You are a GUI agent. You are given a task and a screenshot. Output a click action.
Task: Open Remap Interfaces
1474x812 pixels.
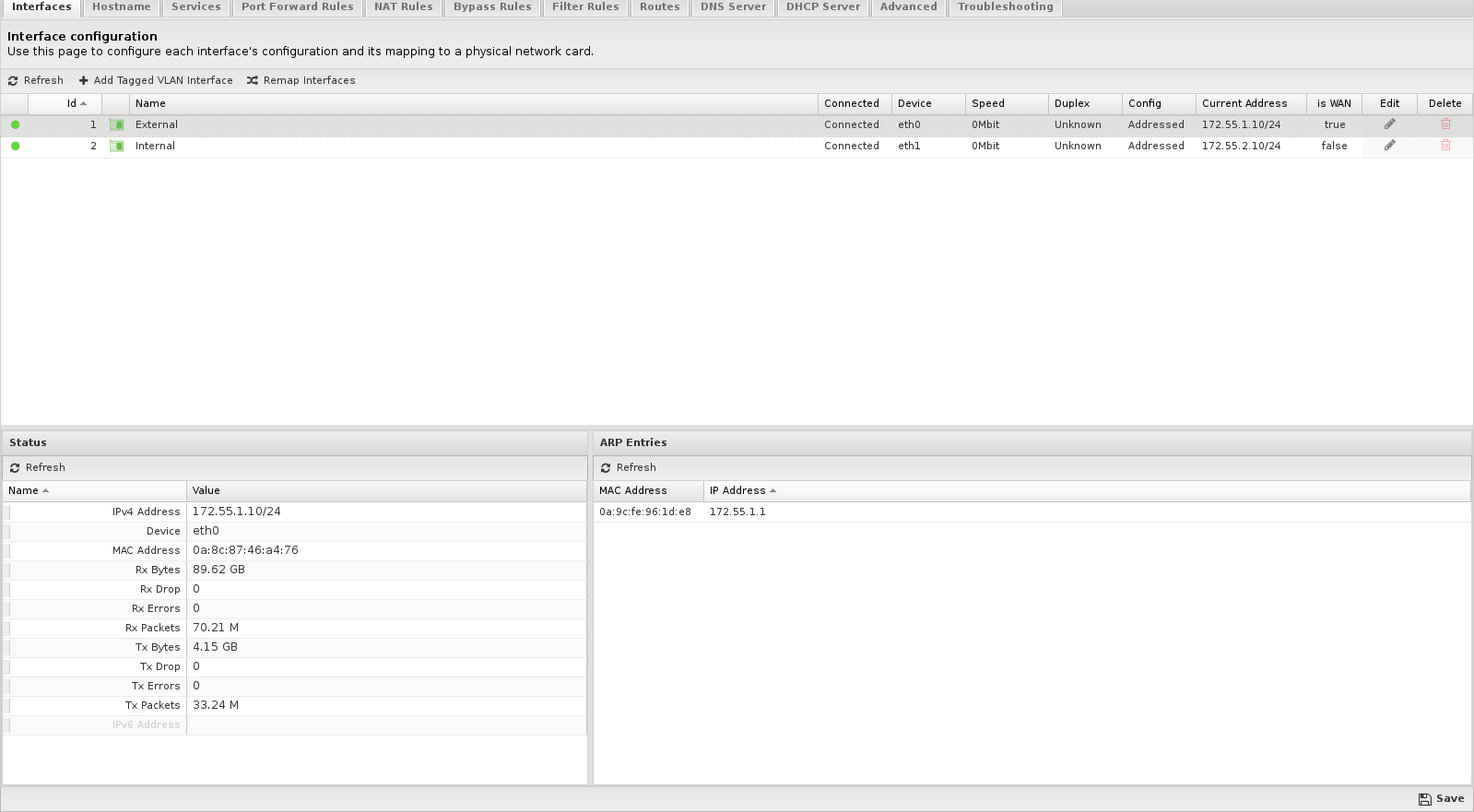point(301,80)
